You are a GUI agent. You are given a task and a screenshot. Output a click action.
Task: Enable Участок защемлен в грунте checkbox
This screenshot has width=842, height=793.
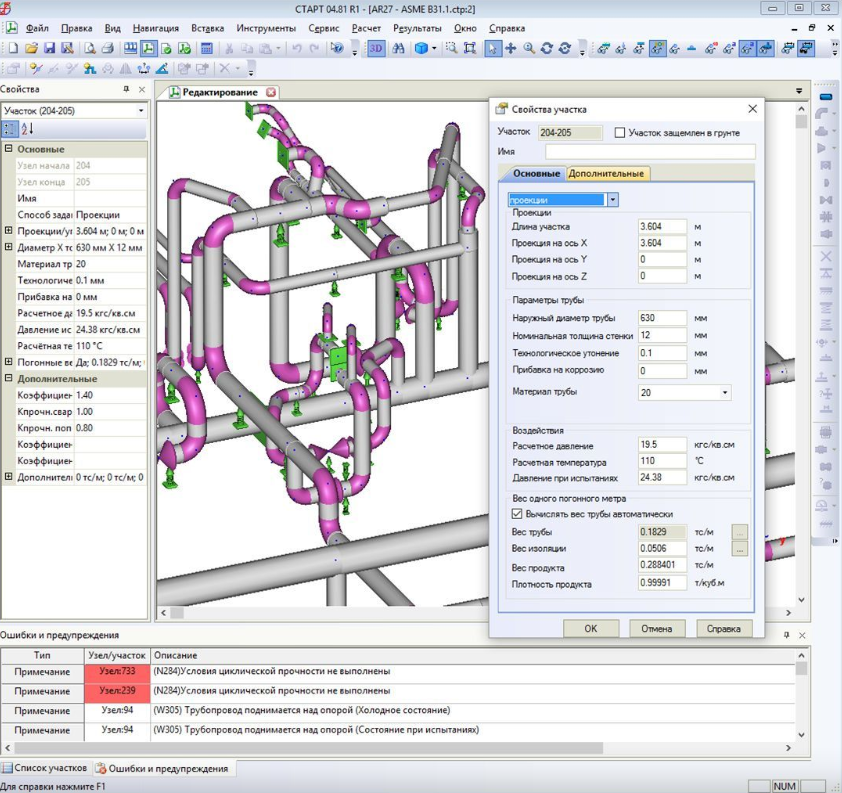[x=620, y=132]
